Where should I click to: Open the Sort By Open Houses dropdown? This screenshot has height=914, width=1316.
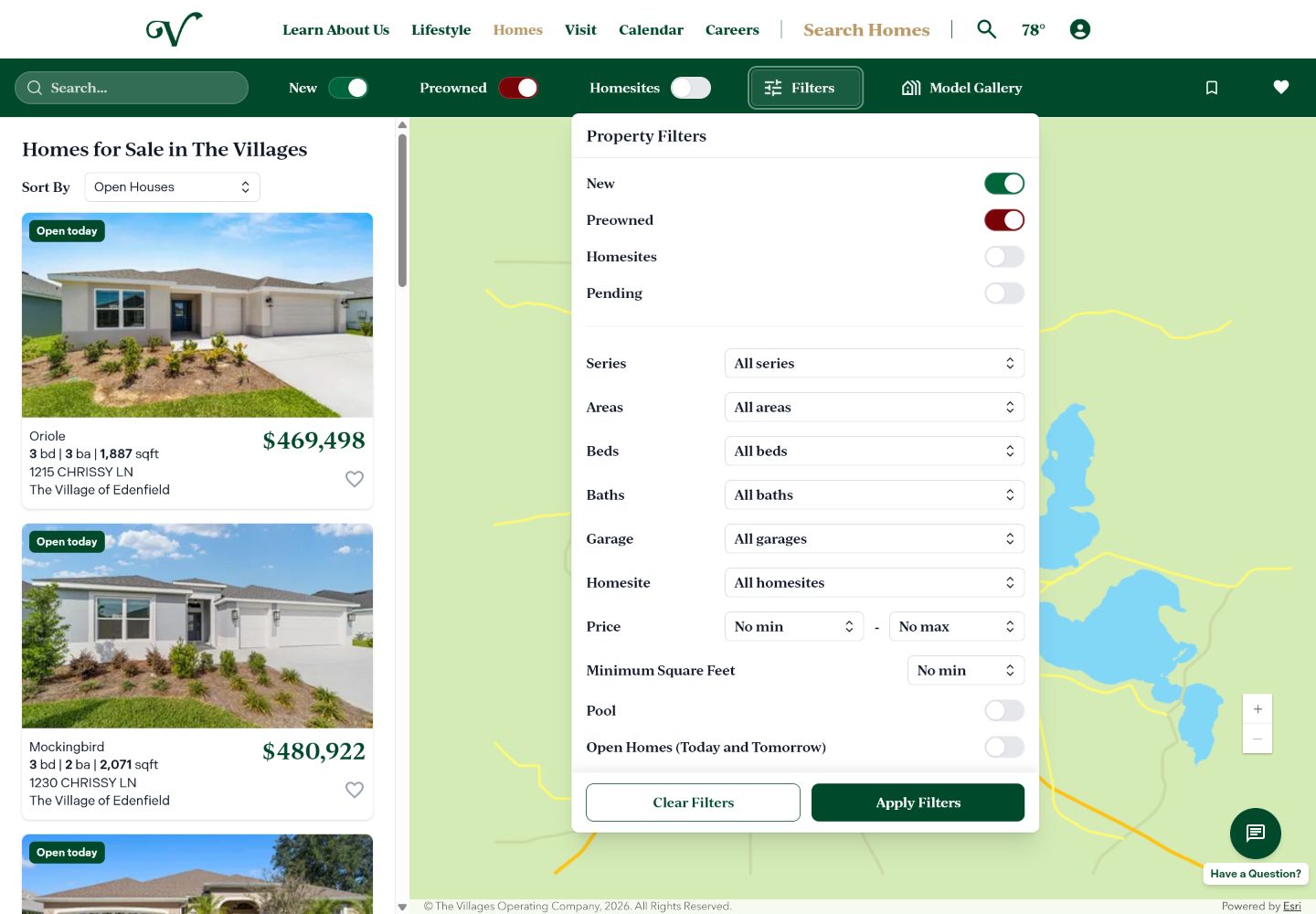click(172, 186)
